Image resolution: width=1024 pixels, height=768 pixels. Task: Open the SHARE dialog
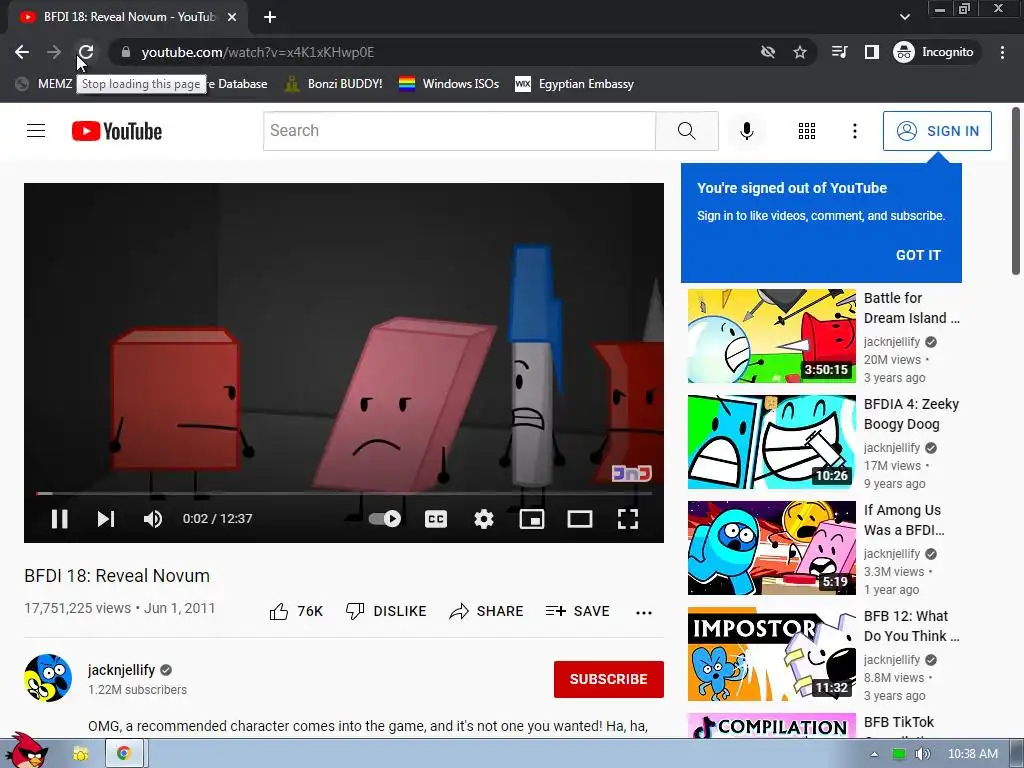(487, 611)
